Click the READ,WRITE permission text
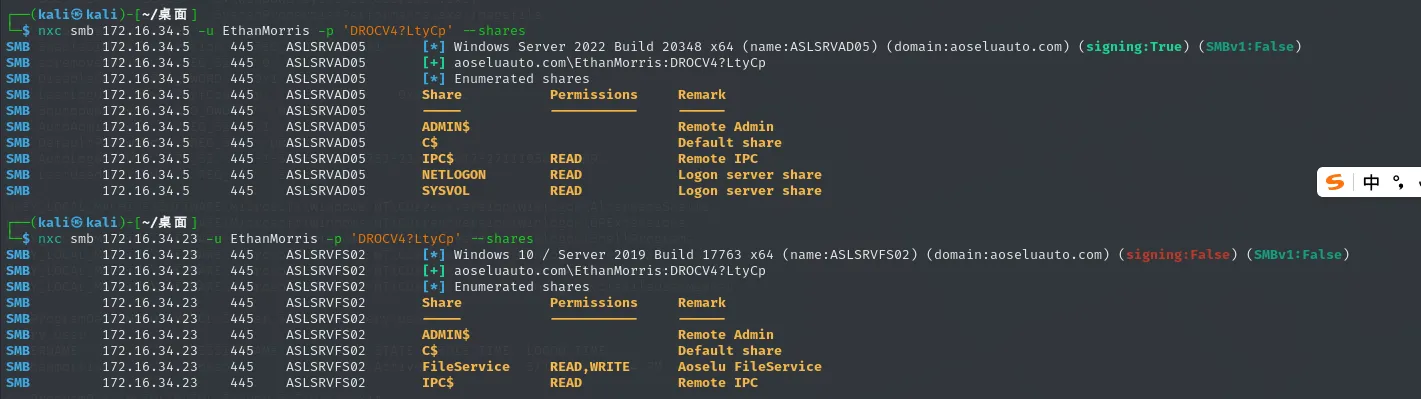The width and height of the screenshot is (1421, 399). pos(590,367)
